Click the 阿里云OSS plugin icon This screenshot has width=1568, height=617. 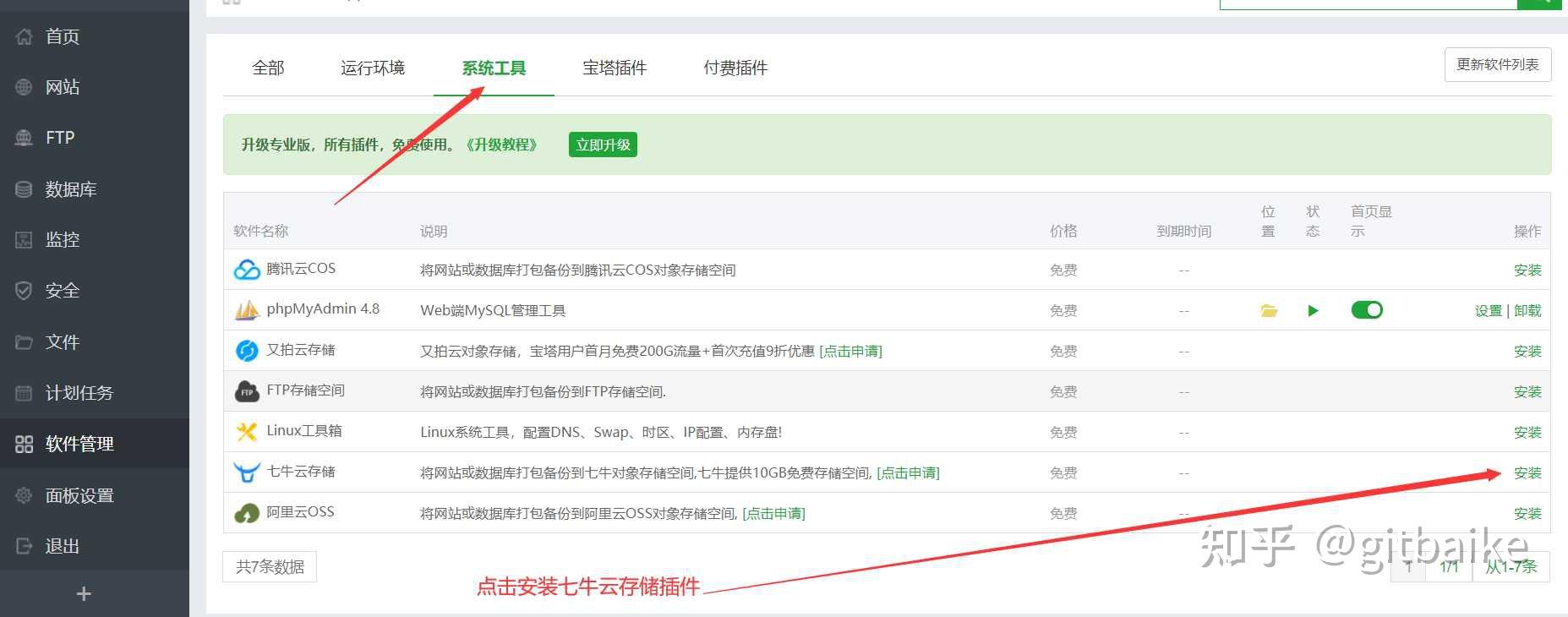(x=246, y=513)
